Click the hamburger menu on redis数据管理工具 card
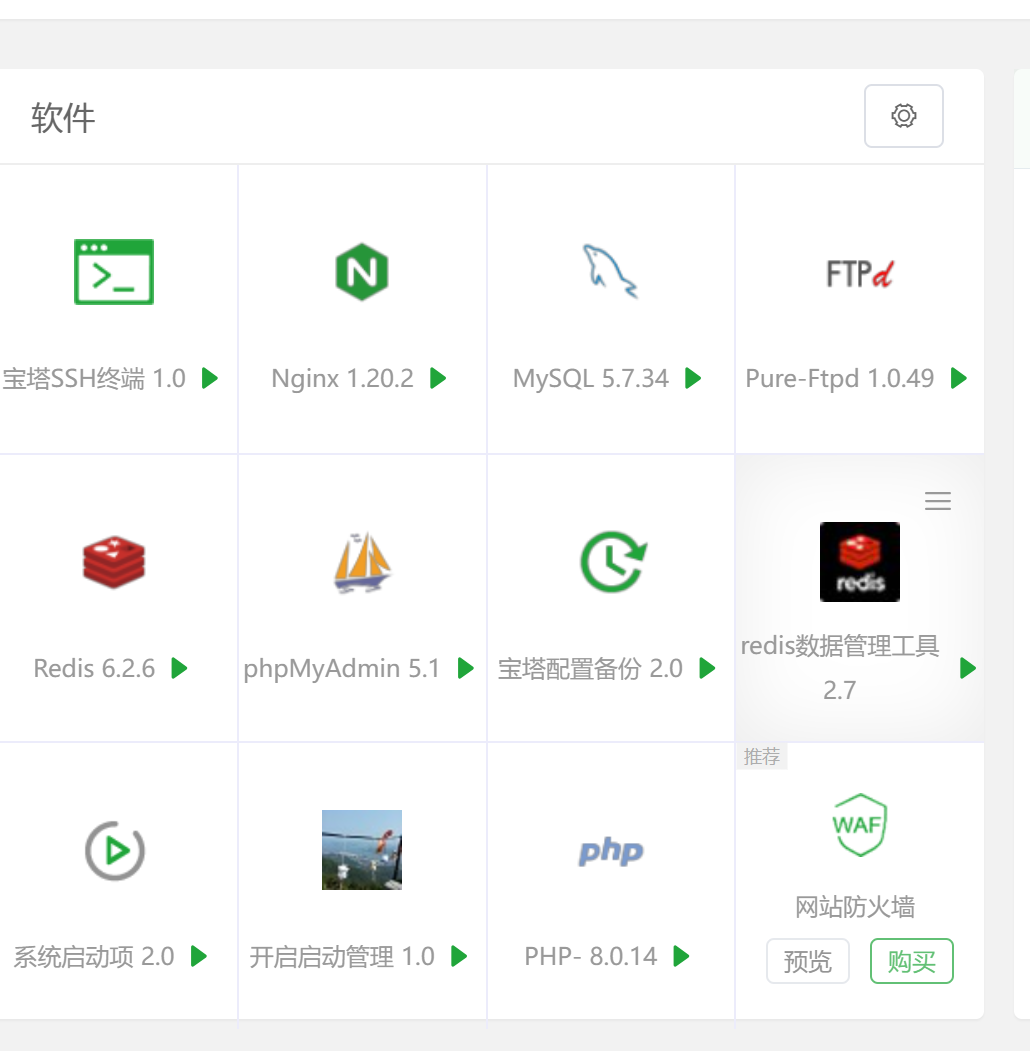 (x=938, y=501)
